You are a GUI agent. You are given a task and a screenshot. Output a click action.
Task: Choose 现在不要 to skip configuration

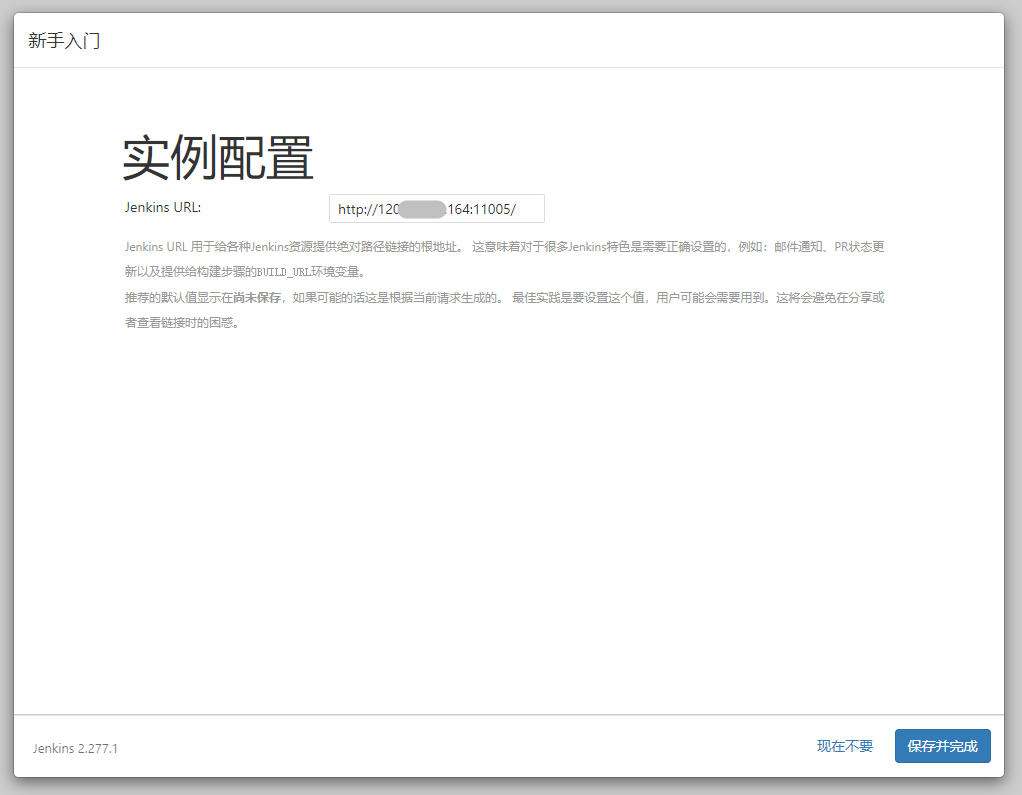point(843,746)
